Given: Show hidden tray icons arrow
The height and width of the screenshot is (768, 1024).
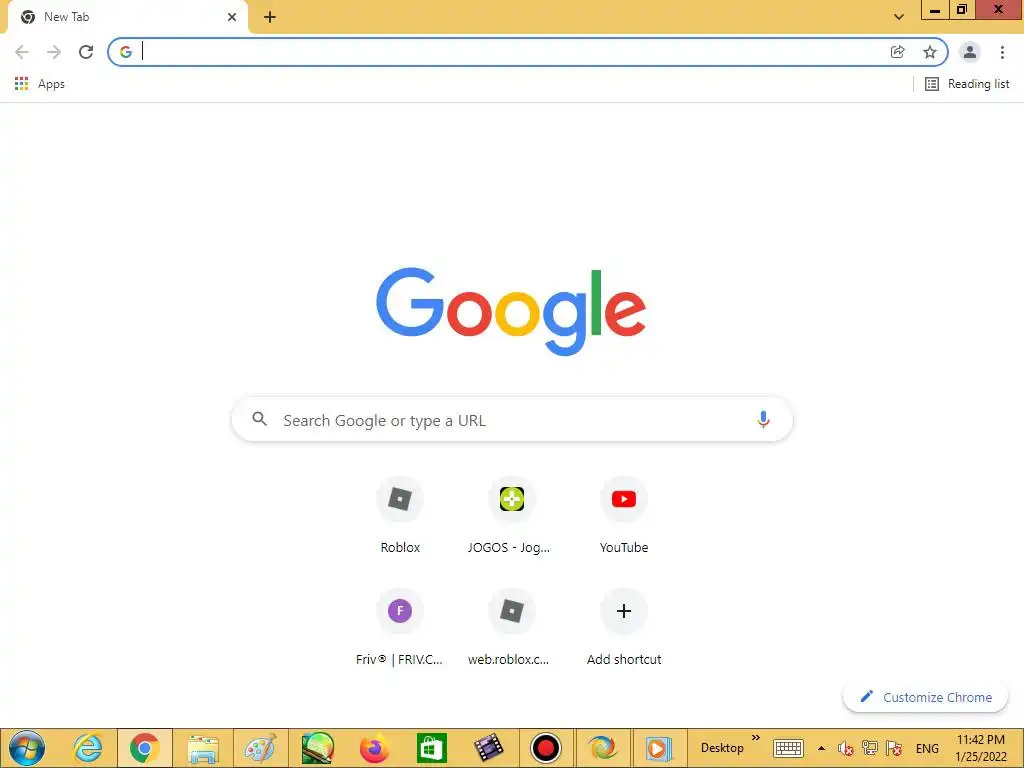Looking at the screenshot, I should click(821, 748).
